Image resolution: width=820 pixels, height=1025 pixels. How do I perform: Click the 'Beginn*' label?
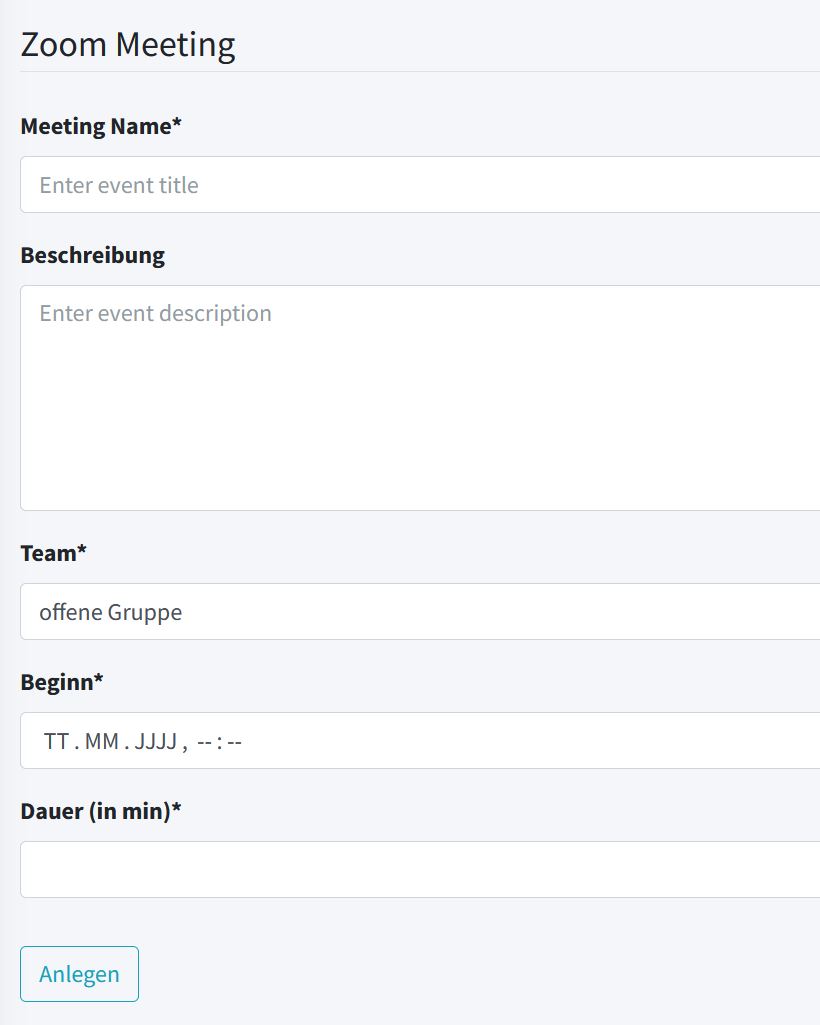pyautogui.click(x=62, y=682)
